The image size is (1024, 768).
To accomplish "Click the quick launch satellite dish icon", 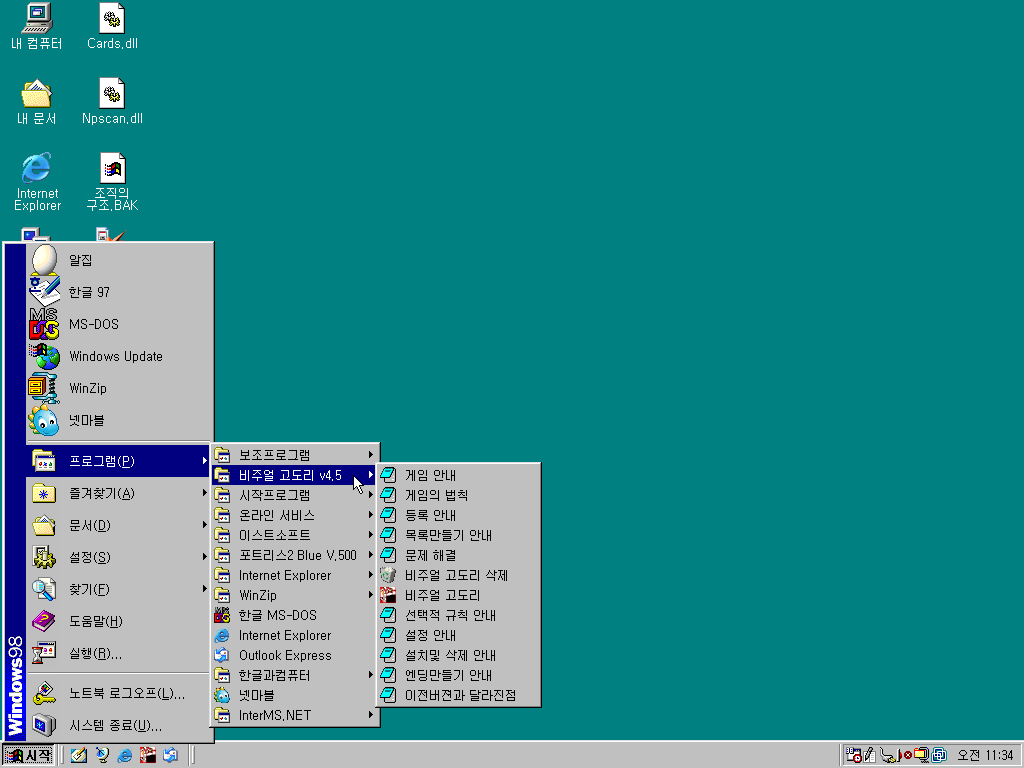I will coord(102,756).
